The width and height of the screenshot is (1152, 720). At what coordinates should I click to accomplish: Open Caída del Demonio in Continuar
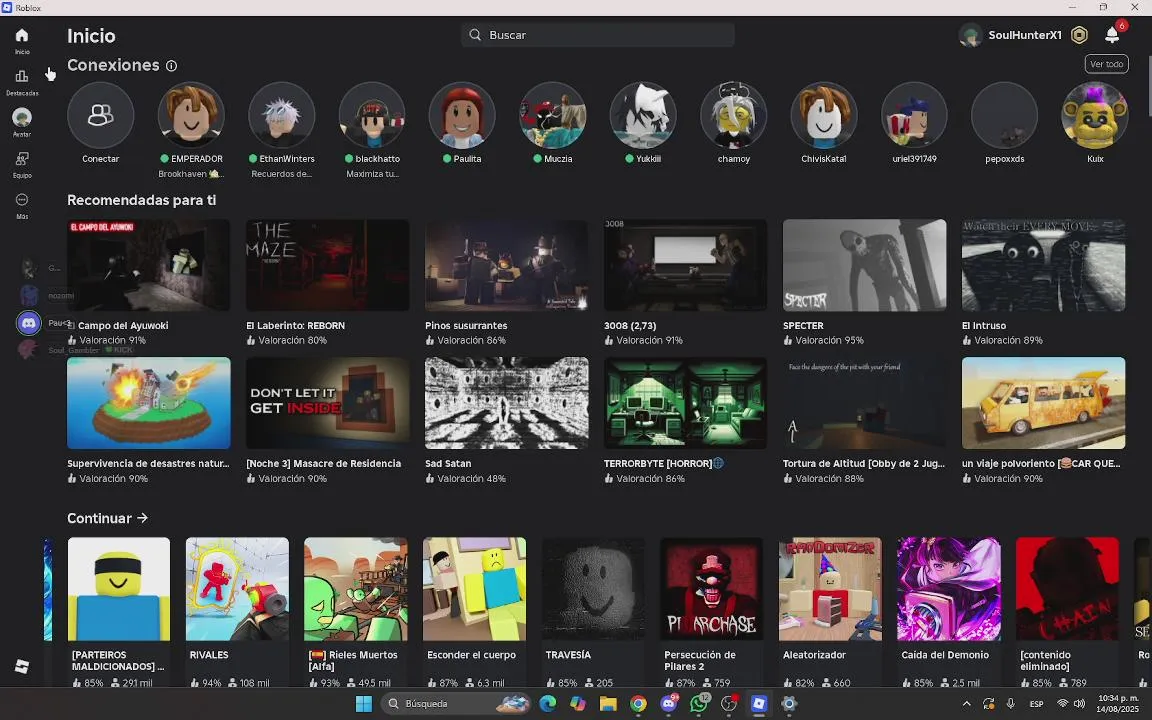coord(948,589)
